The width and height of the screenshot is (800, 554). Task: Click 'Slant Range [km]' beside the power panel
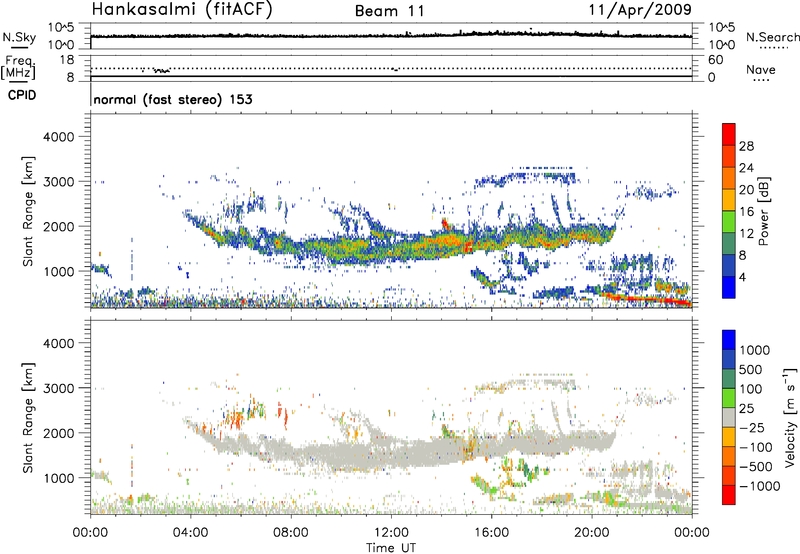point(29,211)
